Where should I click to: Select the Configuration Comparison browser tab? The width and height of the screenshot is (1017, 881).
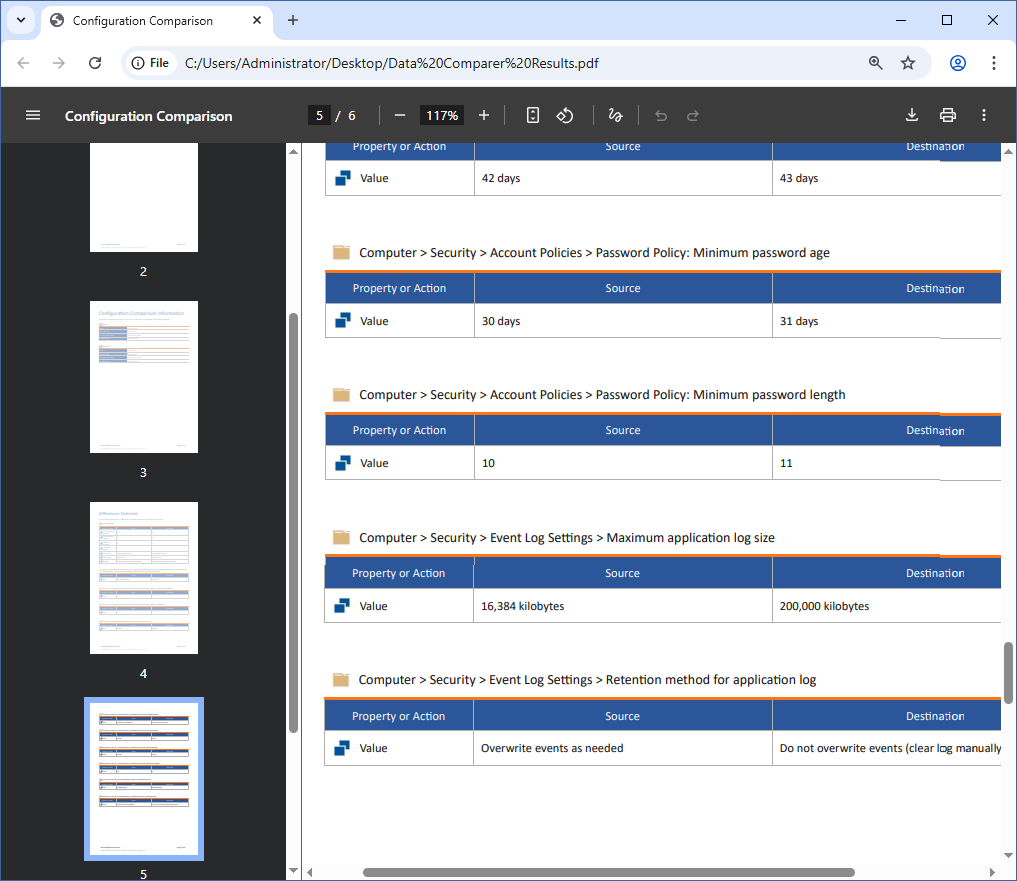157,21
